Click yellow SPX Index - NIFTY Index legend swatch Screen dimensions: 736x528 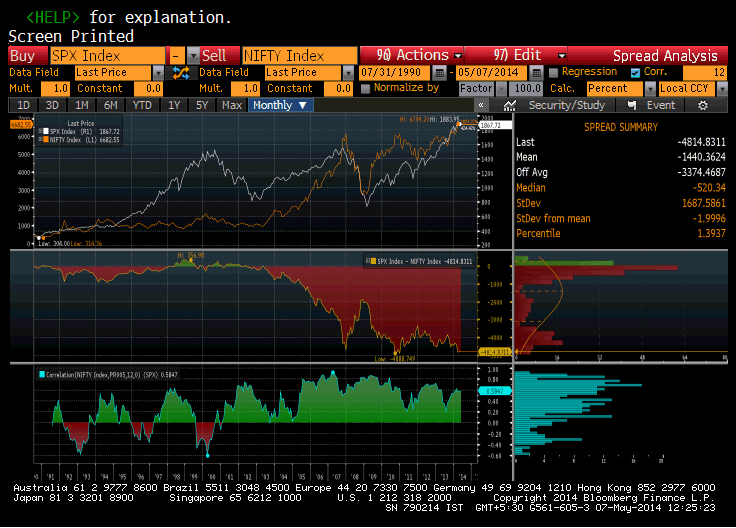[x=373, y=261]
